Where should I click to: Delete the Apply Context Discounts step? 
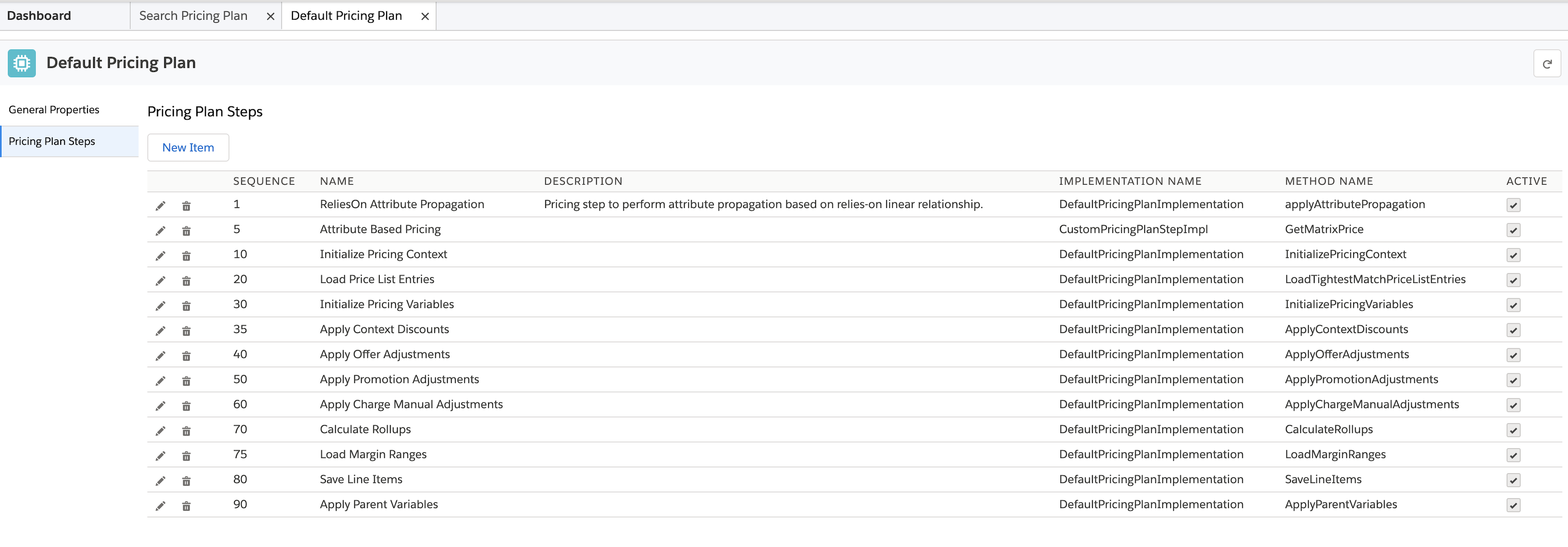[186, 330]
